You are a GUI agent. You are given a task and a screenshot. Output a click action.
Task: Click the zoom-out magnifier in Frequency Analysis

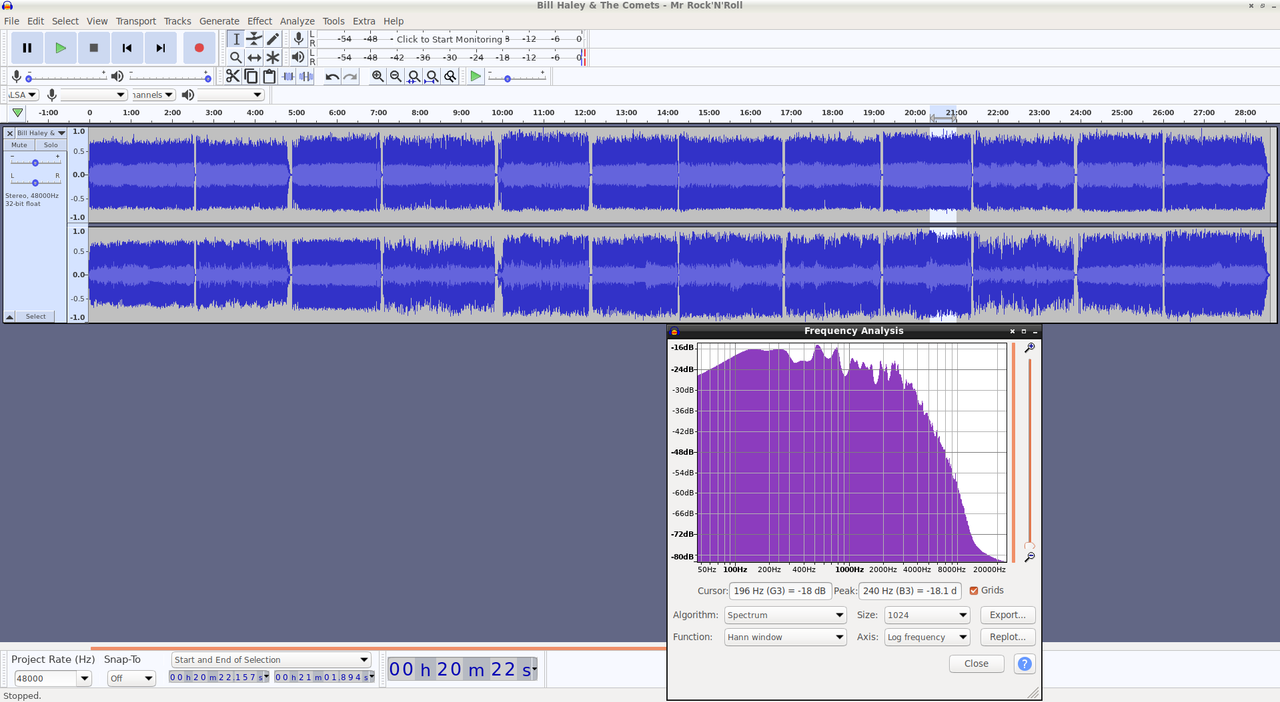click(x=1030, y=557)
